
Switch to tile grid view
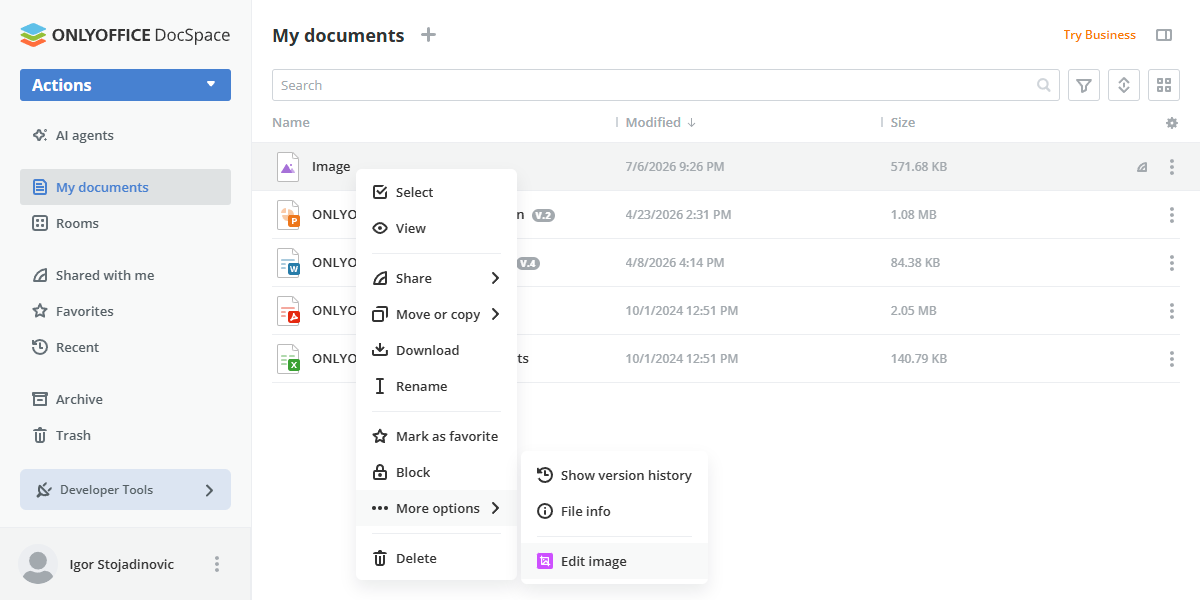pos(1164,85)
